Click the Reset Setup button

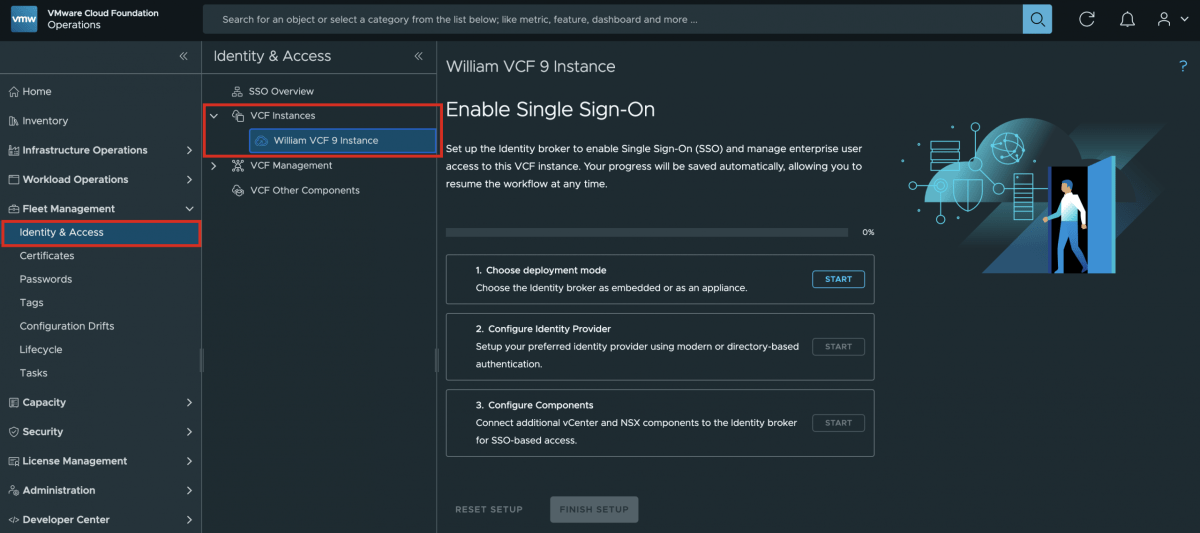(x=489, y=509)
